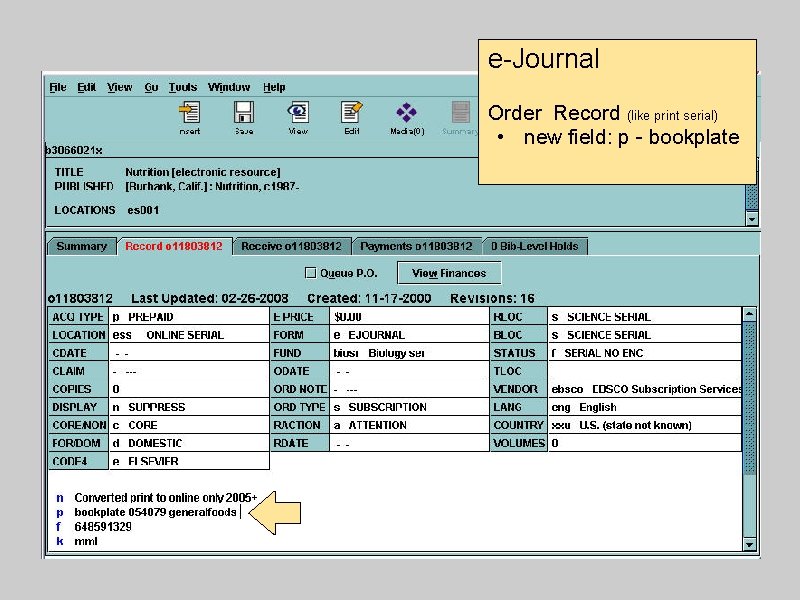Click the RLOC field SCIENCE SERIAL
The height and width of the screenshot is (600, 800).
tap(645, 317)
